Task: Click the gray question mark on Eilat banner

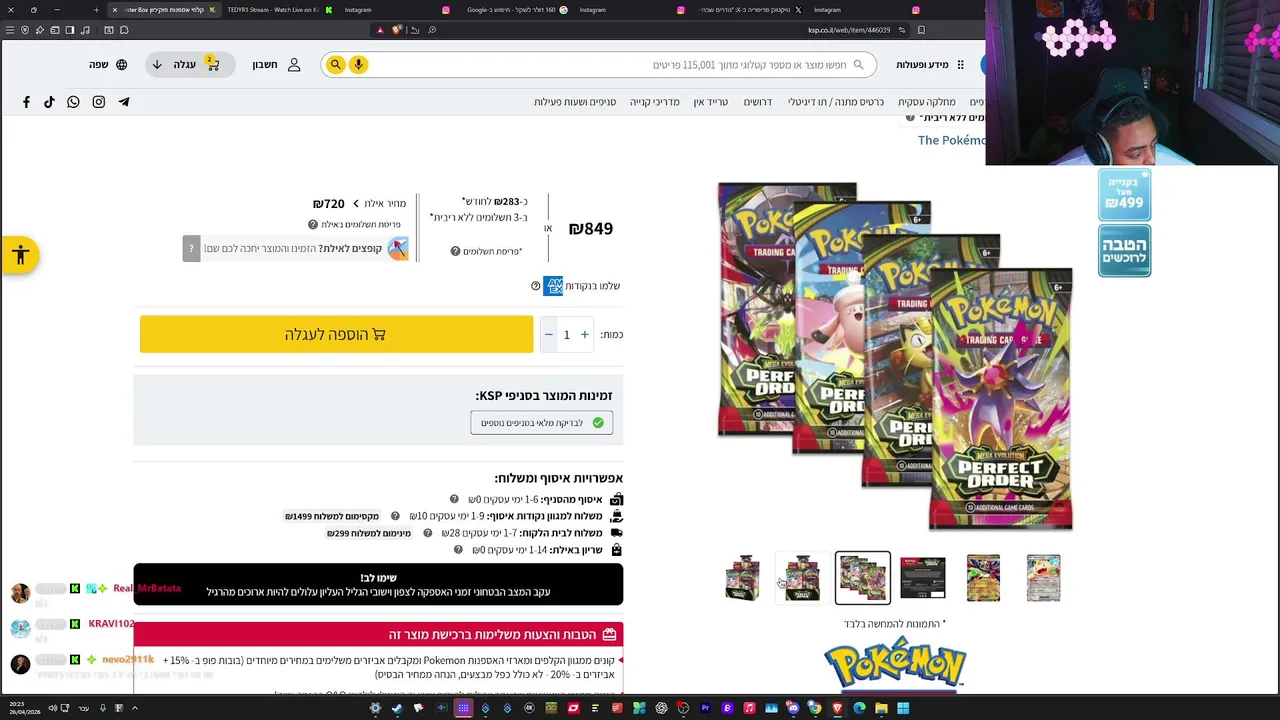Action: coord(191,248)
